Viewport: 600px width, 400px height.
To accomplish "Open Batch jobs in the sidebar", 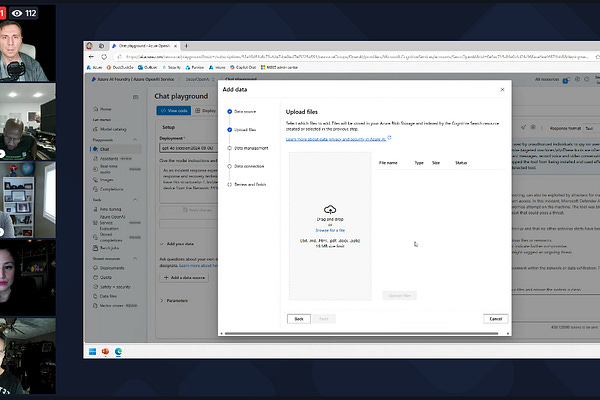I will tap(106, 248).
